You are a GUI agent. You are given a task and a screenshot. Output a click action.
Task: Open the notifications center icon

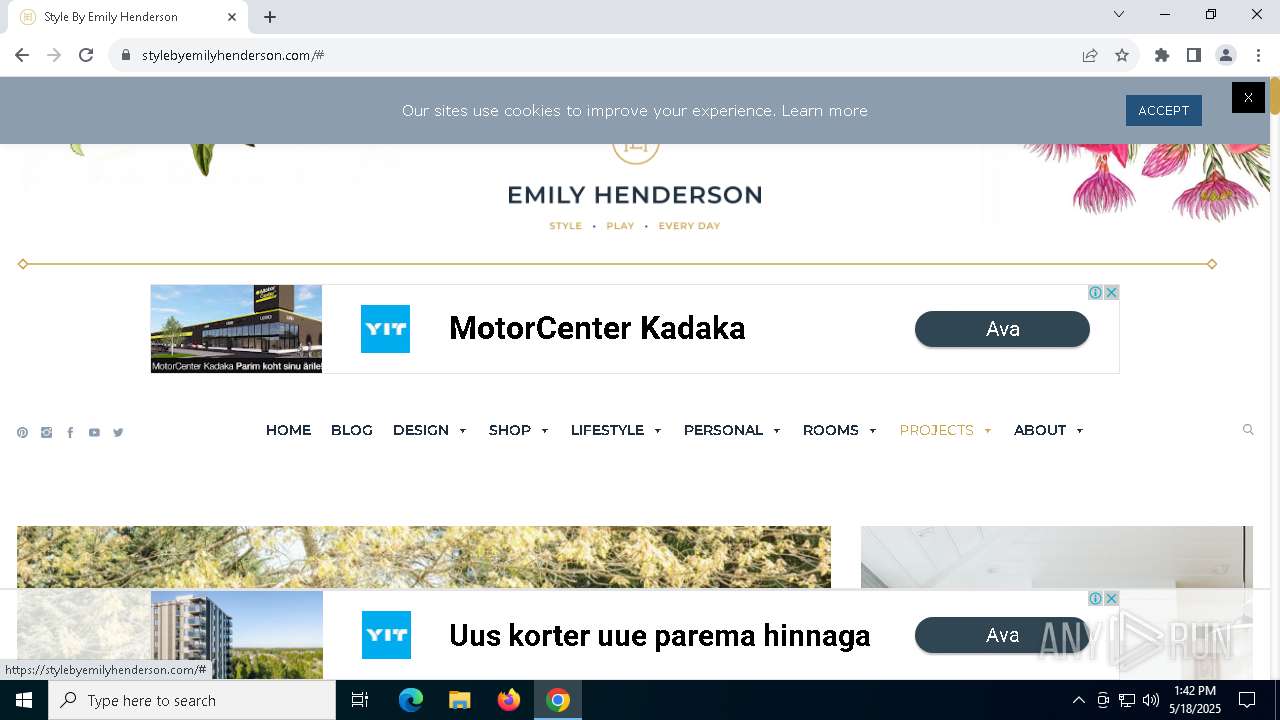pyautogui.click(x=1247, y=700)
